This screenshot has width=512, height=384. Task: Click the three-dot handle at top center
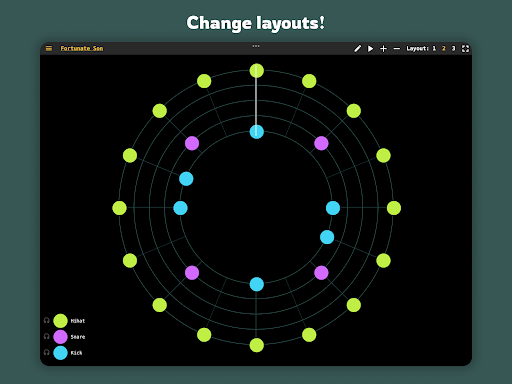(256, 46)
